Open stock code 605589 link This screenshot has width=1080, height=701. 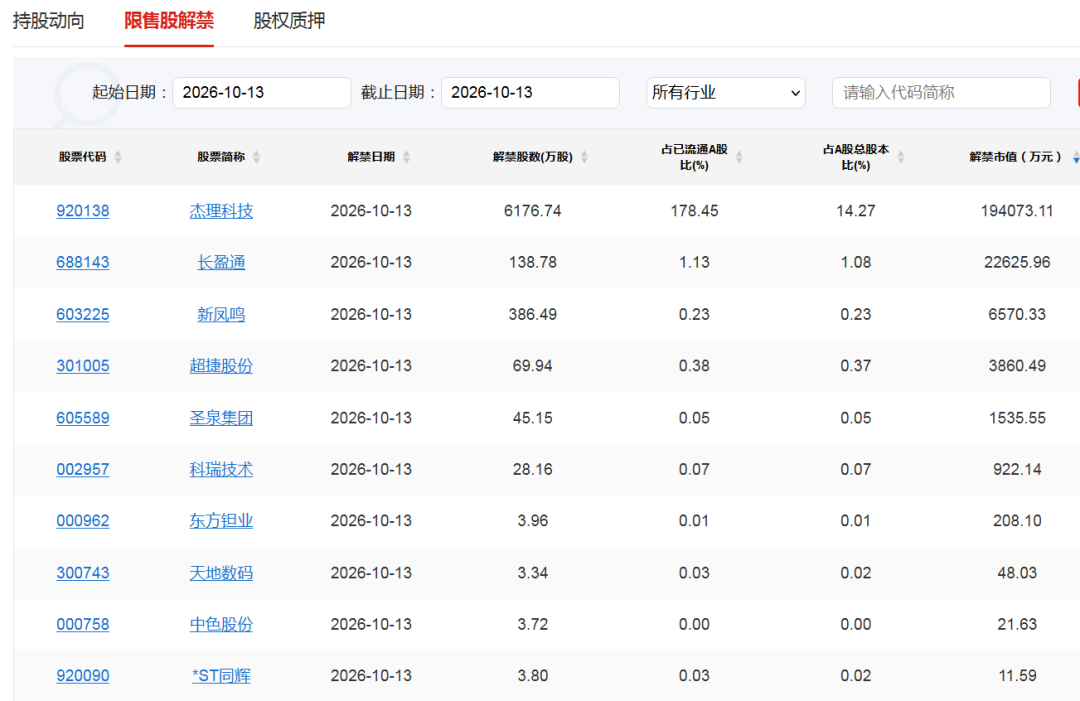coord(83,418)
